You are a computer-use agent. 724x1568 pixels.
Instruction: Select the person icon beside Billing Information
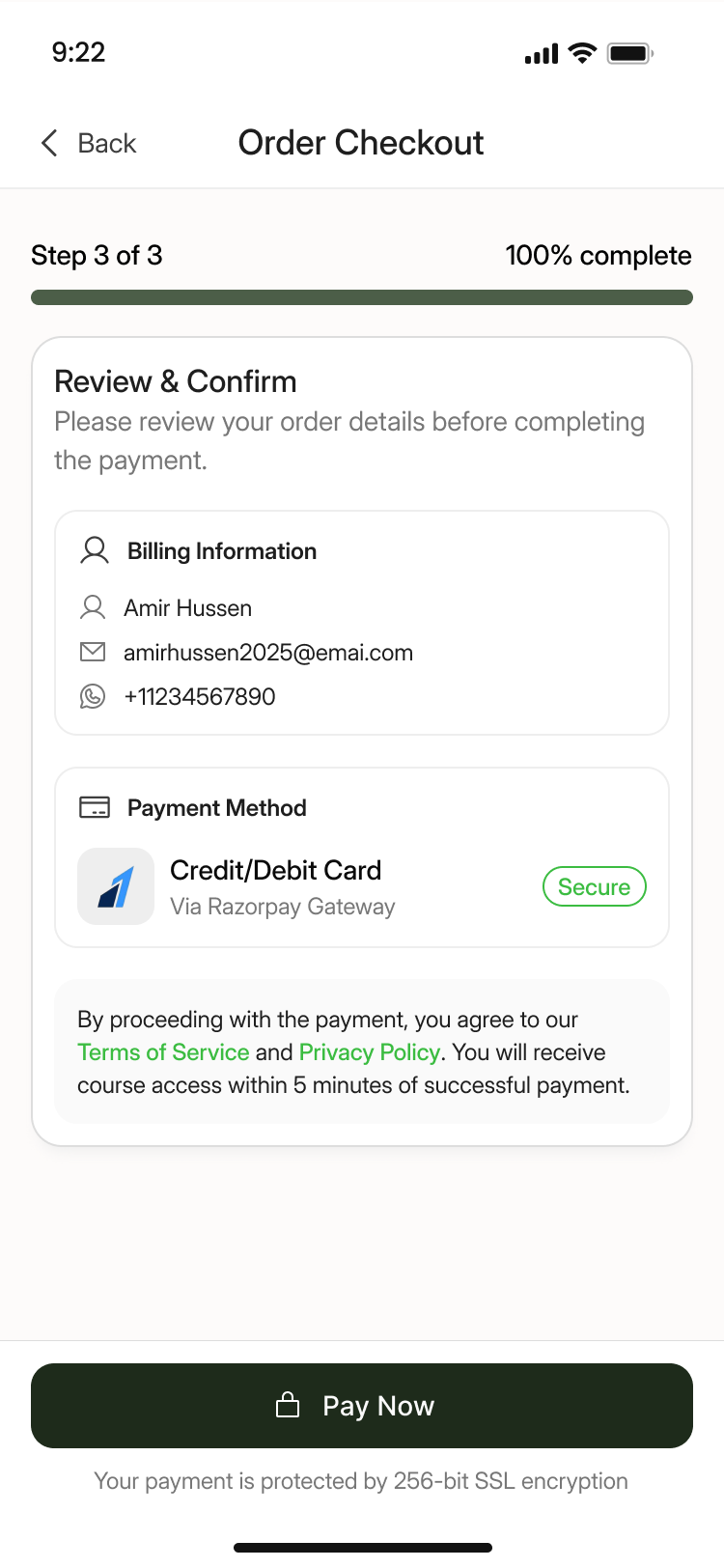(x=94, y=549)
